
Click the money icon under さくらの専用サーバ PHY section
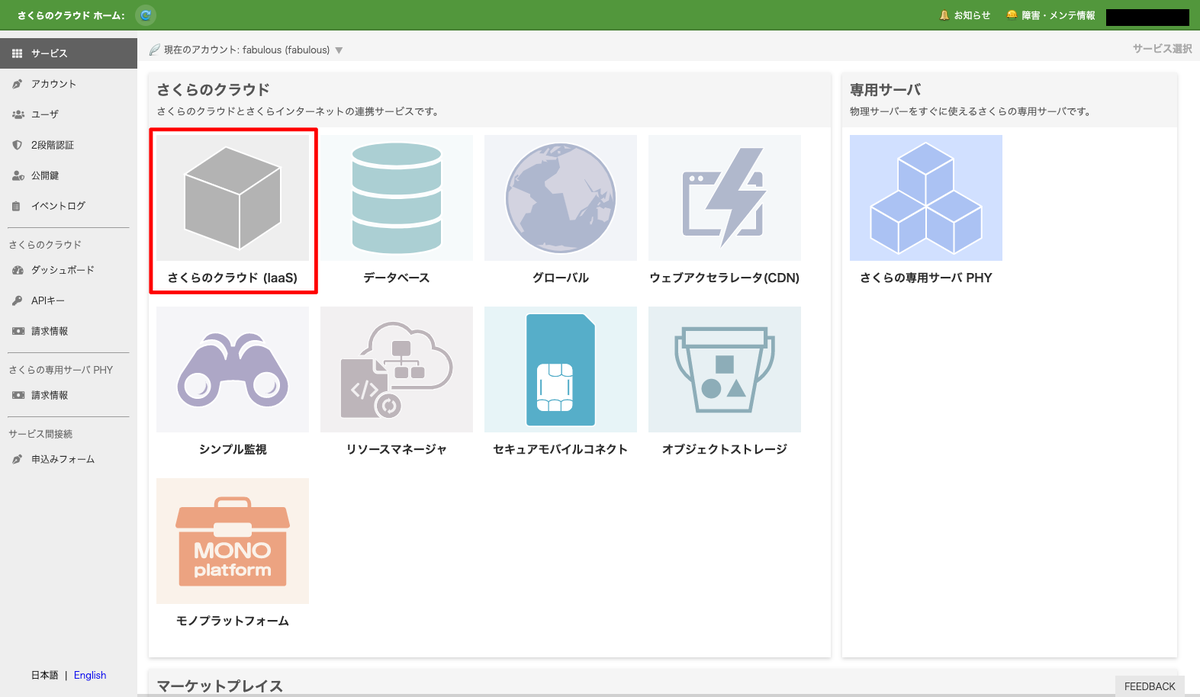tap(17, 395)
